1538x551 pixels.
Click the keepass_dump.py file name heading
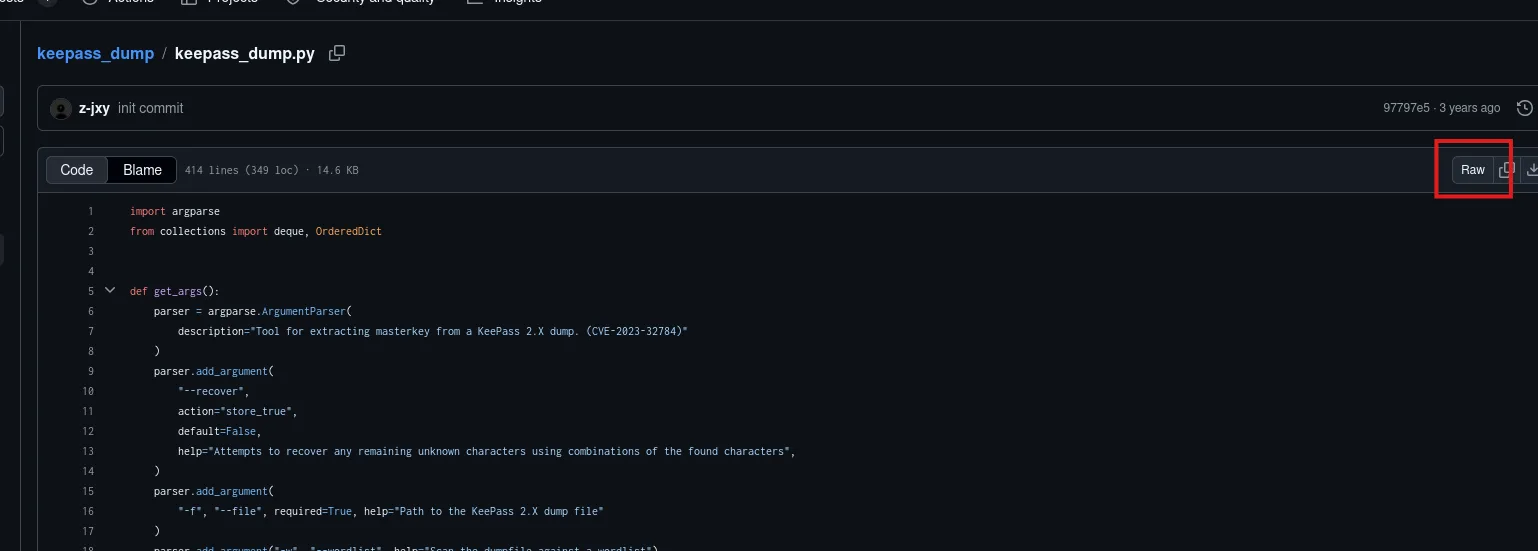point(245,53)
